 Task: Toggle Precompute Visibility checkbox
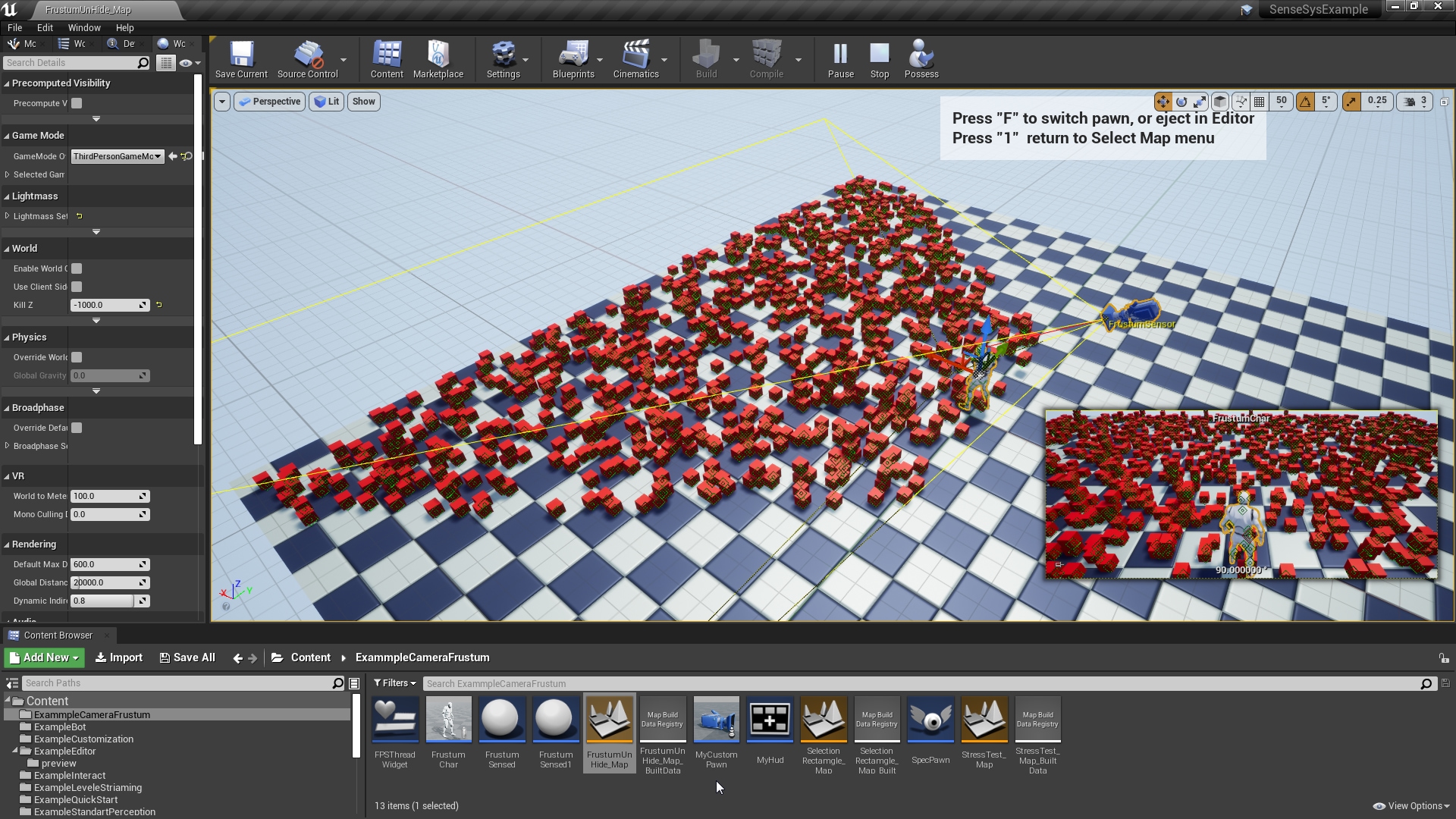pos(77,103)
